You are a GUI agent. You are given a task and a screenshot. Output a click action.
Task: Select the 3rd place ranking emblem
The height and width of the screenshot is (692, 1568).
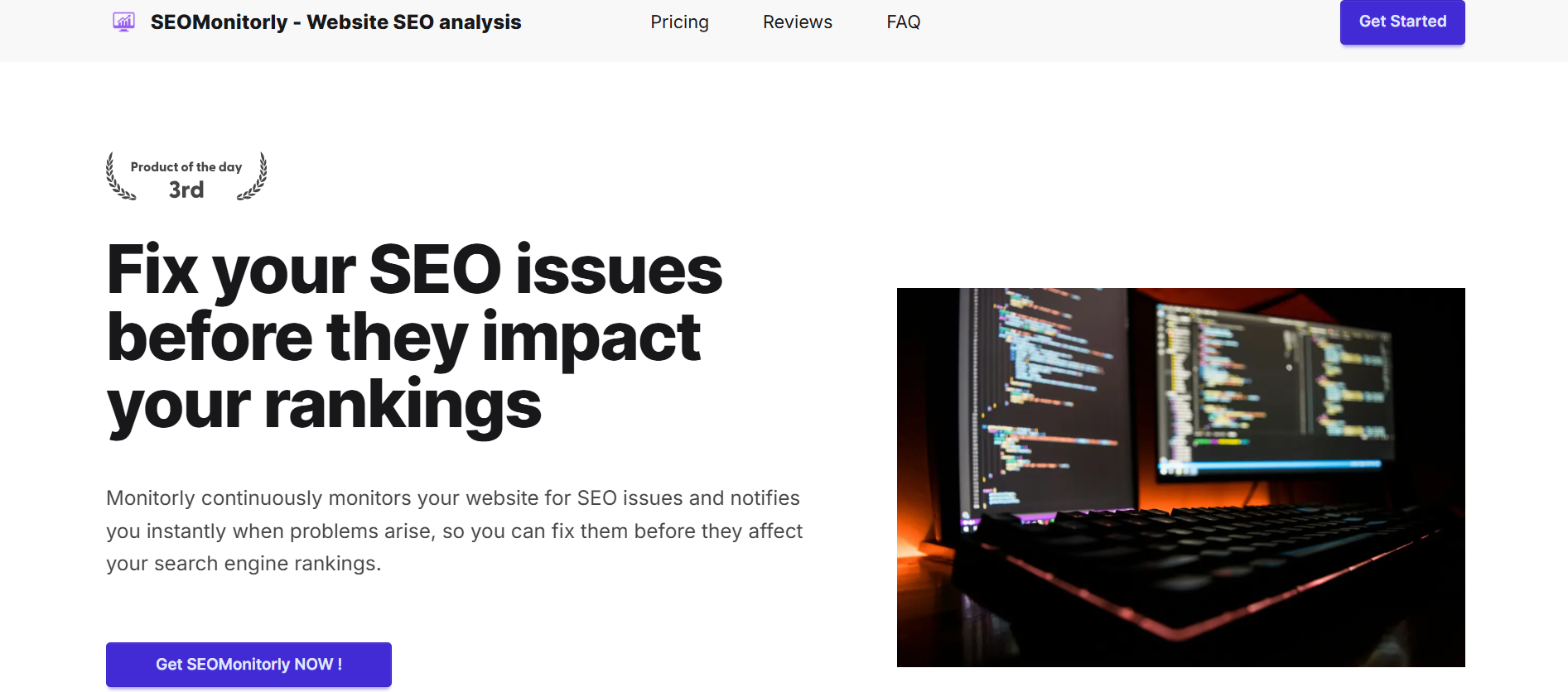click(186, 190)
